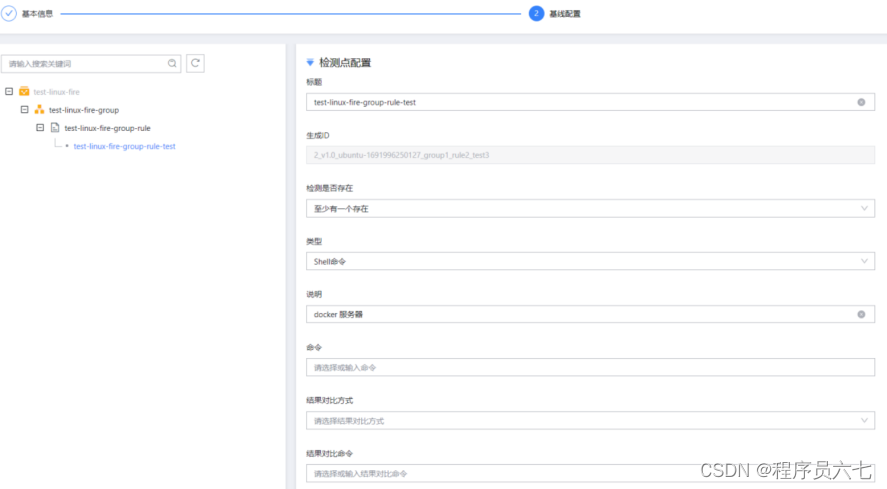Click the 说明 field label
887x489 pixels.
[314, 294]
